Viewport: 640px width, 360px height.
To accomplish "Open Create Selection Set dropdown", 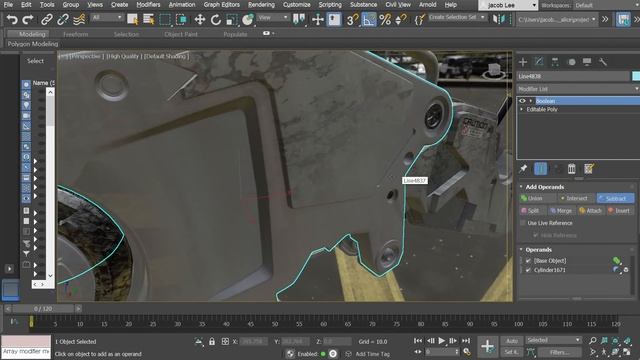I will coord(457,18).
